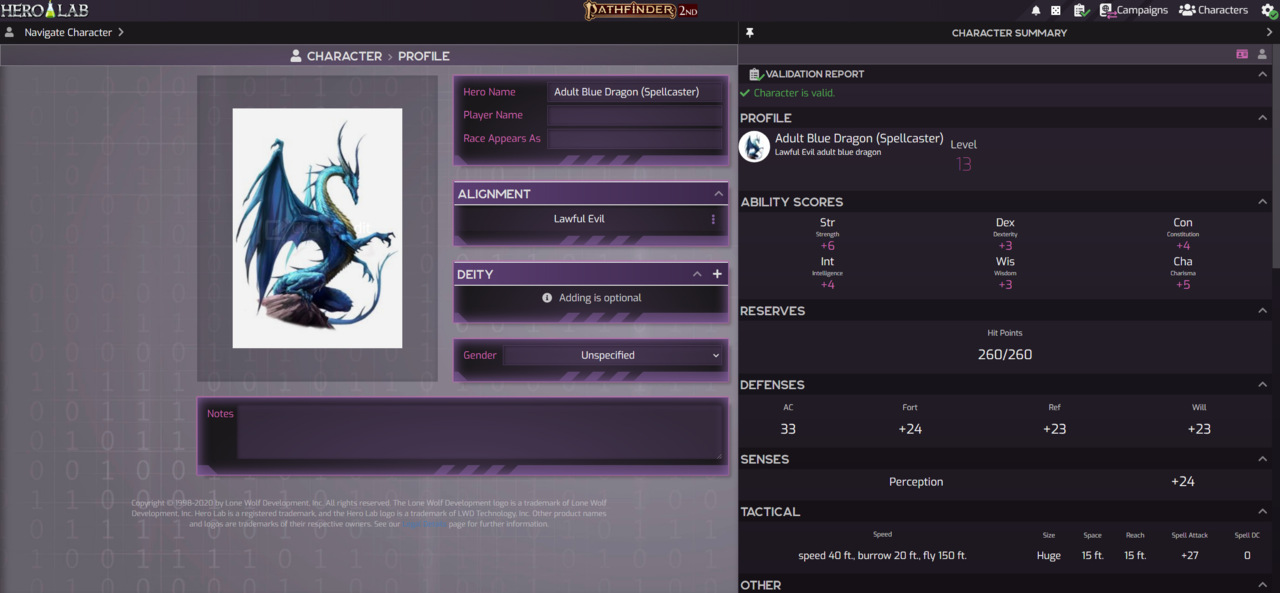Switch to the pink card view icon
Screen dimensions: 1280x593
coord(1242,54)
